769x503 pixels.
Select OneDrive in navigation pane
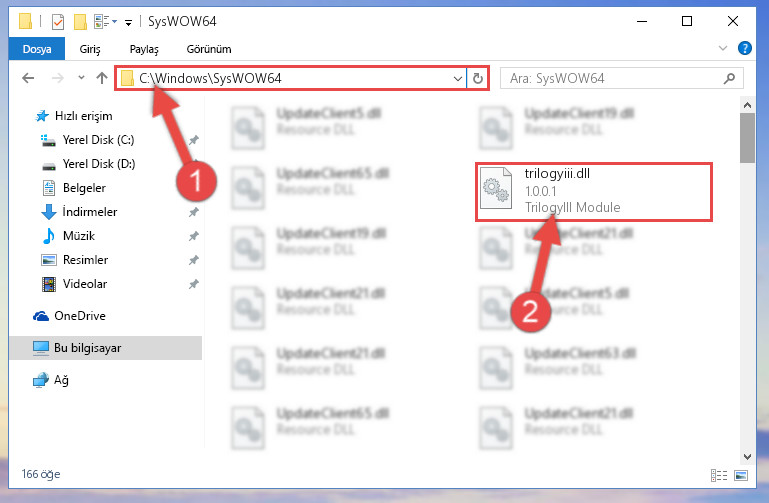(x=80, y=316)
